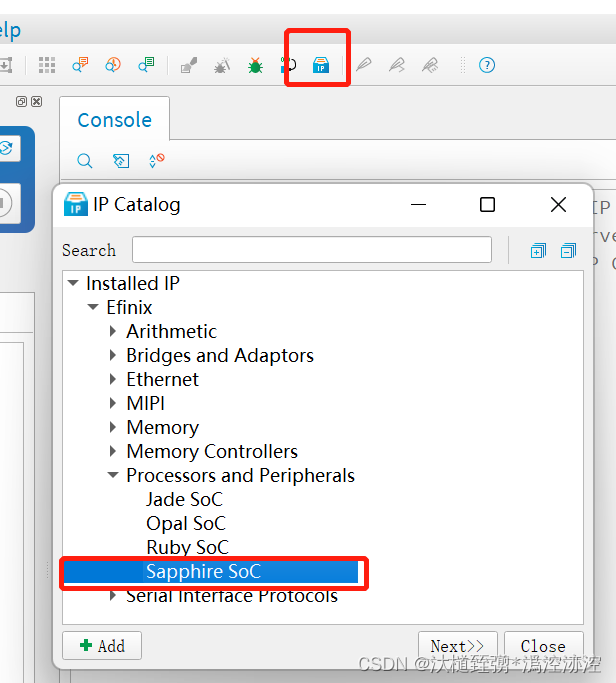
Task: Focus the IP Catalog Search field
Action: pyautogui.click(x=312, y=250)
